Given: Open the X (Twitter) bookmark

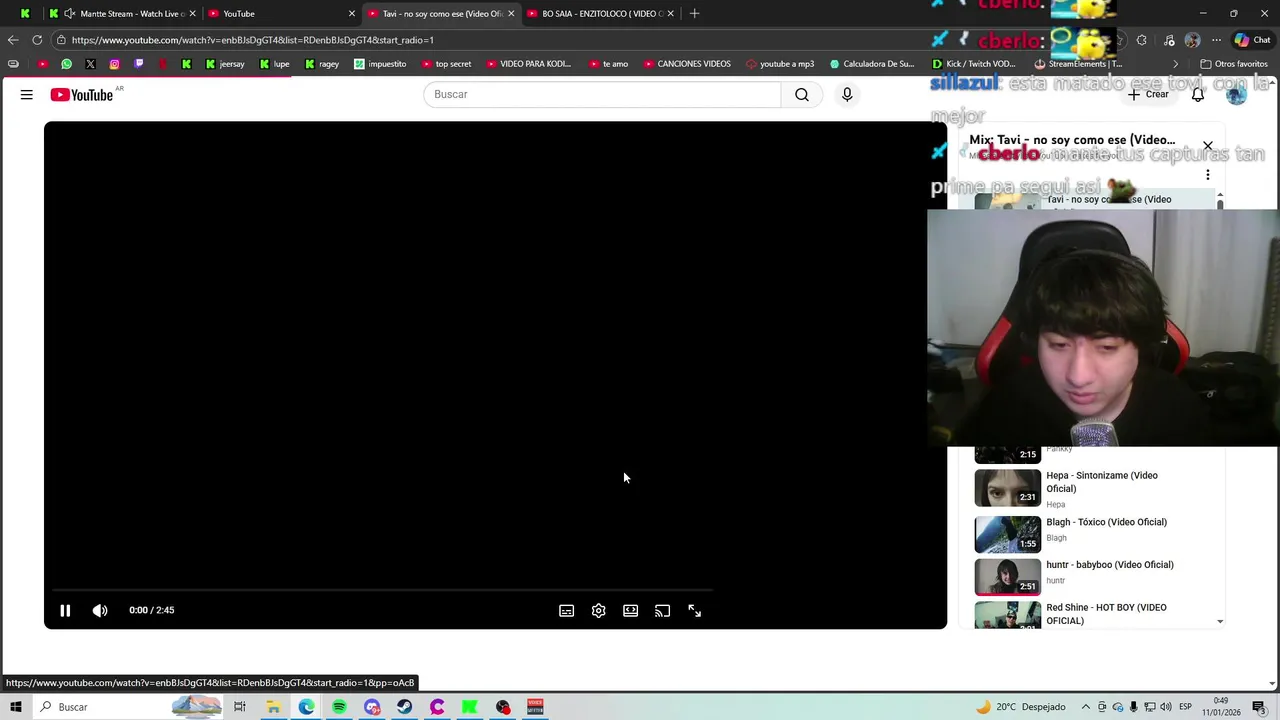Looking at the screenshot, I should click(x=90, y=64).
